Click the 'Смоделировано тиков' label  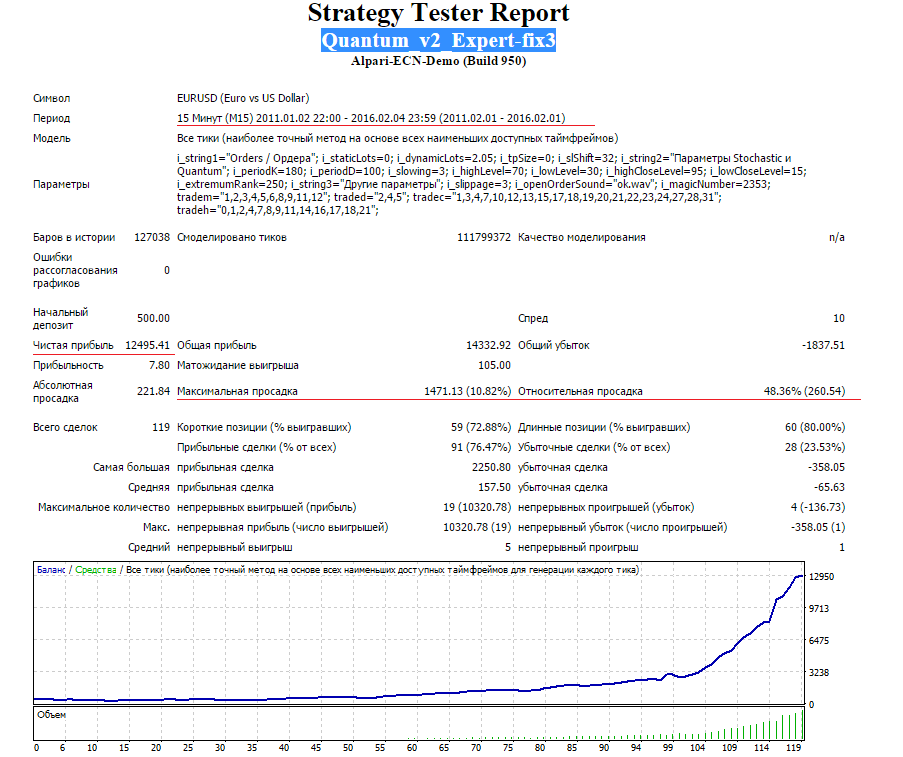click(x=232, y=237)
